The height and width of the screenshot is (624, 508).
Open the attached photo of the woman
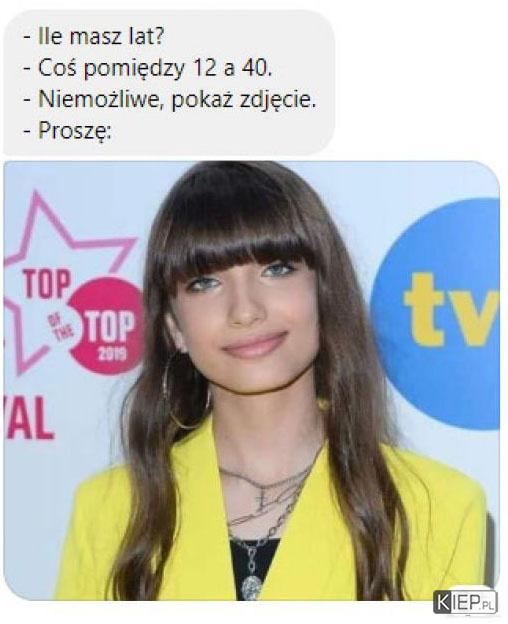(x=251, y=381)
